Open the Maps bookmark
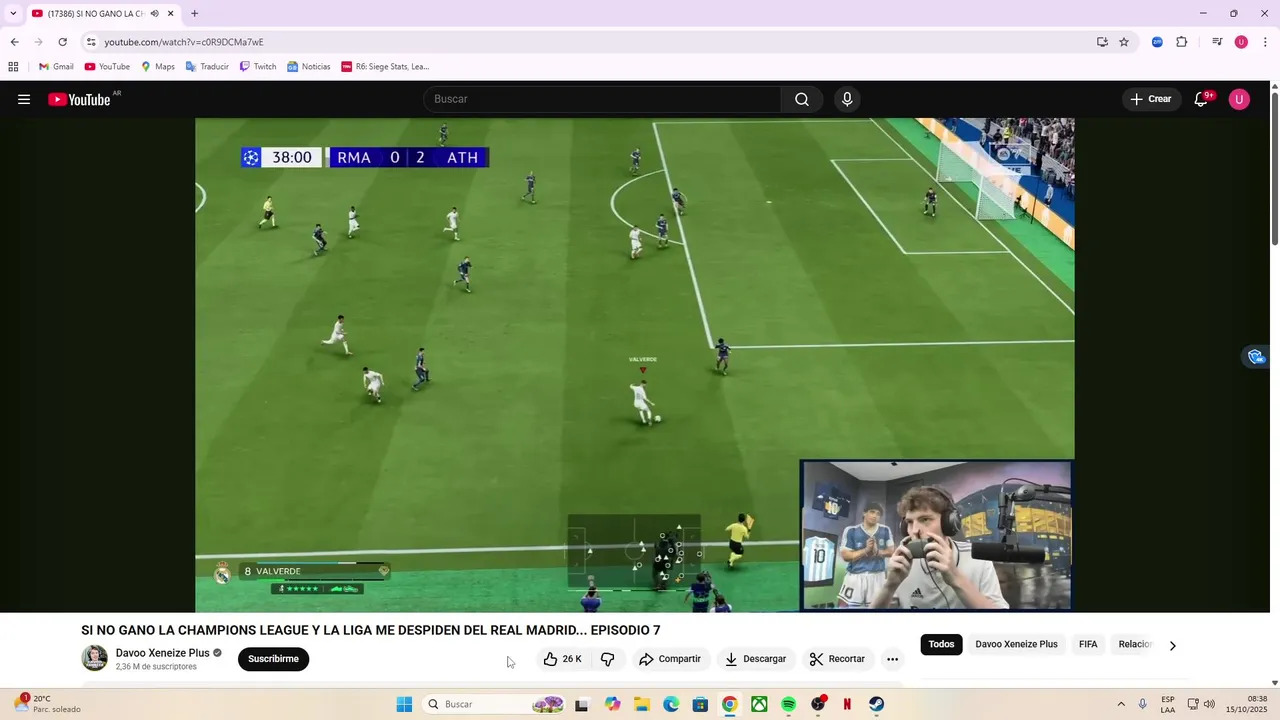This screenshot has height=720, width=1280. coord(157,67)
